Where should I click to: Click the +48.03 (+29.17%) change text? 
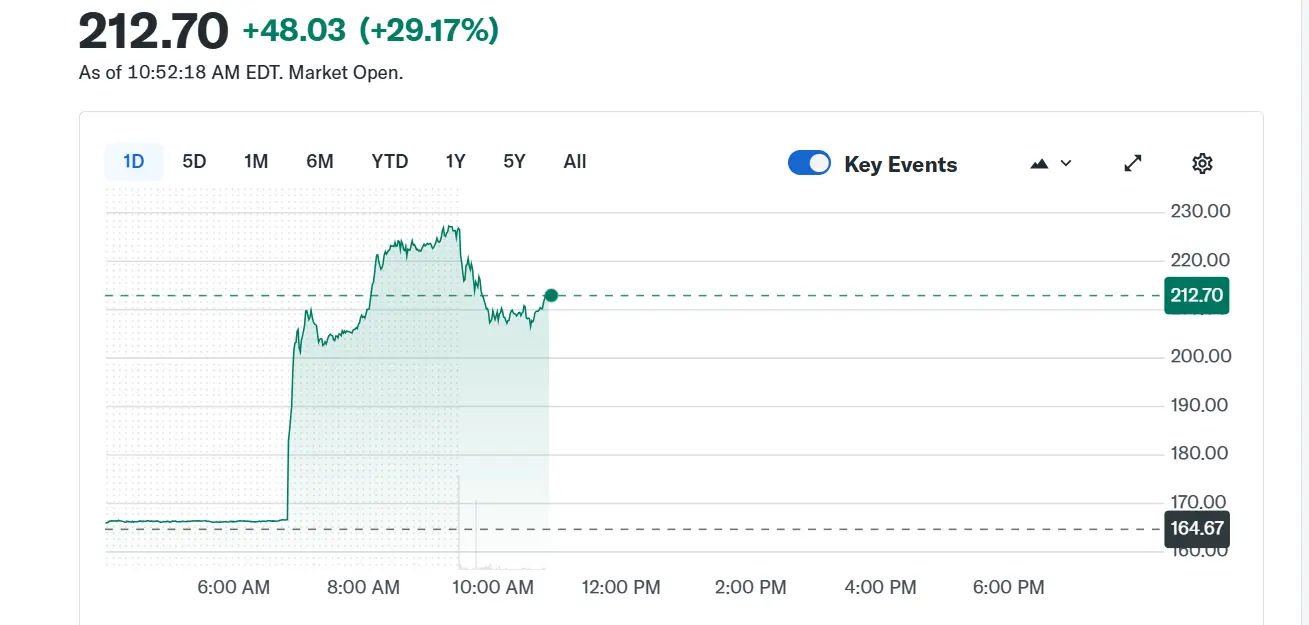click(x=370, y=32)
